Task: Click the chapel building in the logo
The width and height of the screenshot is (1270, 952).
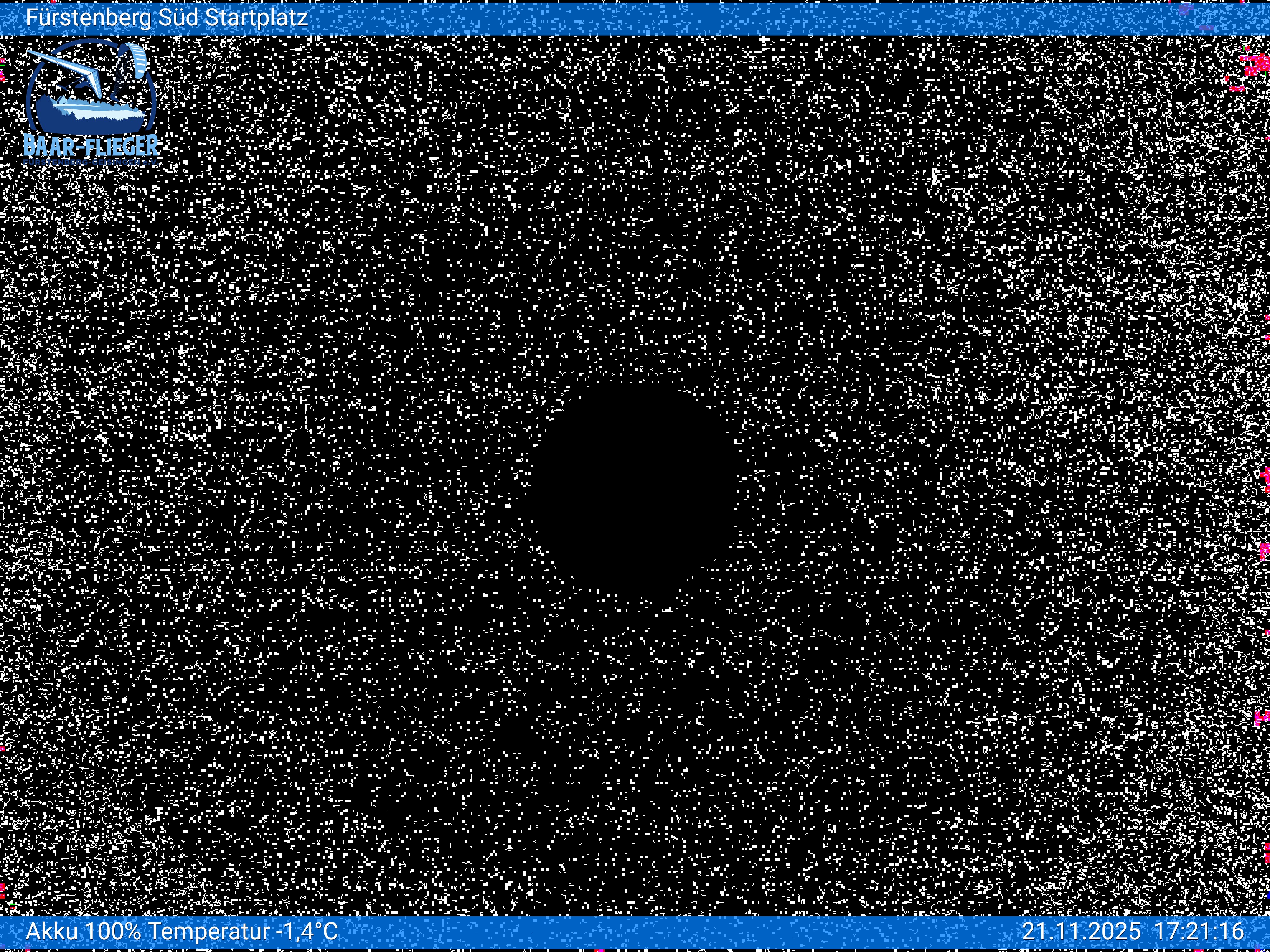Action: pyautogui.click(x=63, y=102)
